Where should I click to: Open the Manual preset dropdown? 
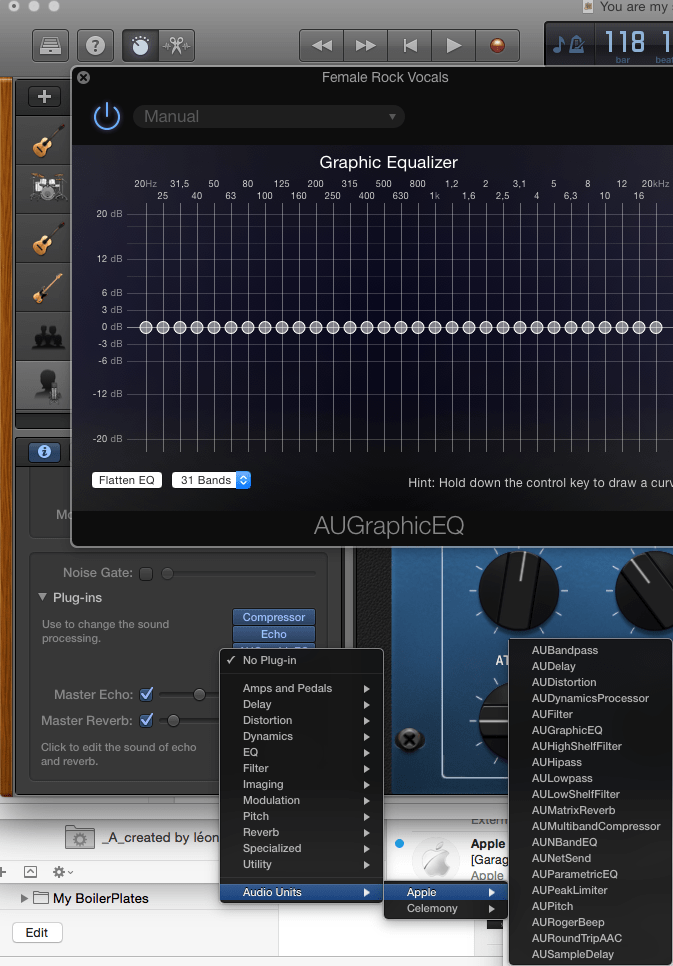(269, 116)
